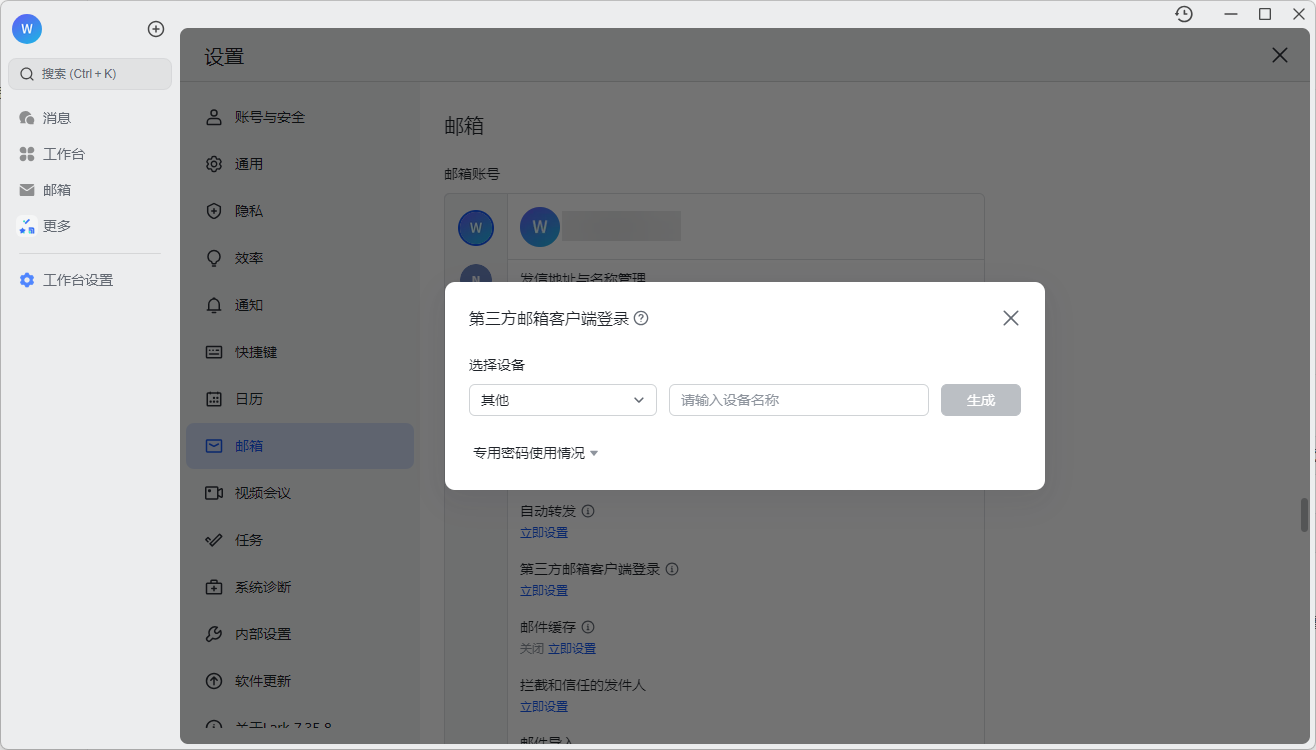
Task: Go to 快捷键 settings section
Action: coord(255,352)
